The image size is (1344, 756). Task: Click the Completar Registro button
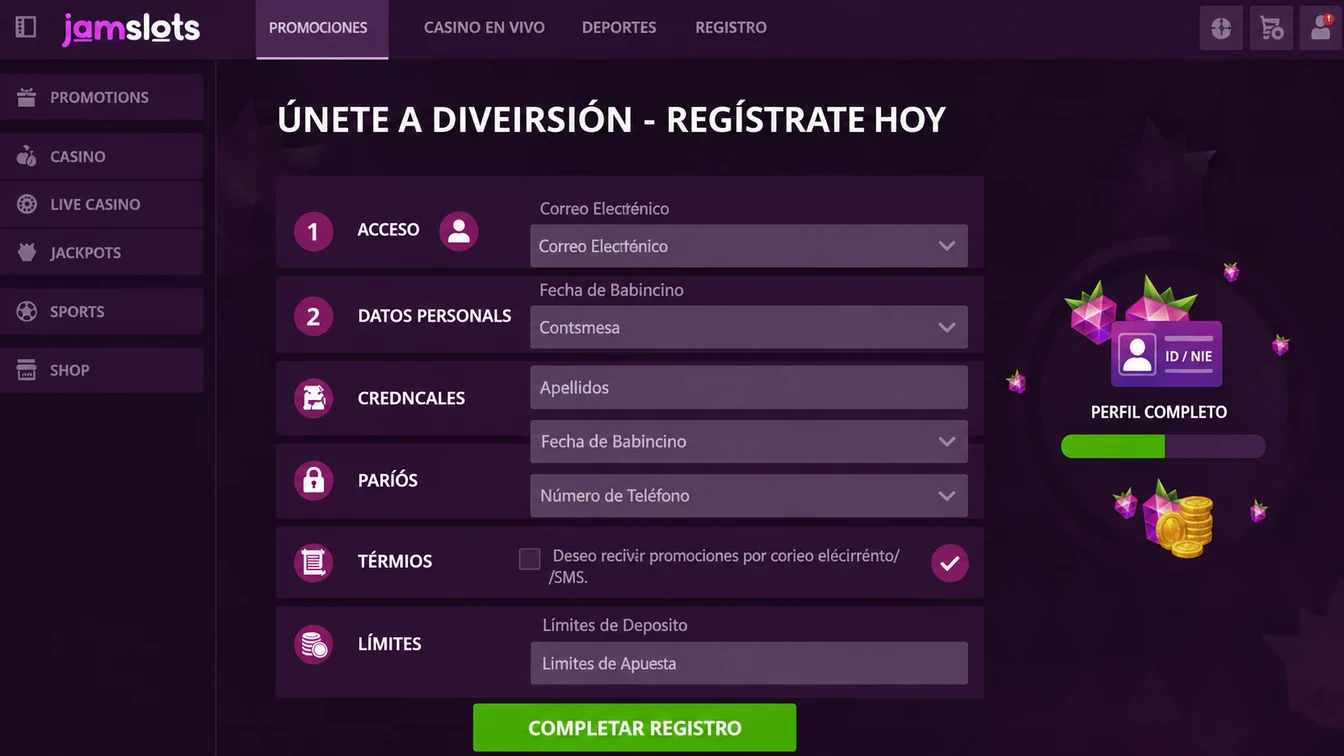(635, 728)
